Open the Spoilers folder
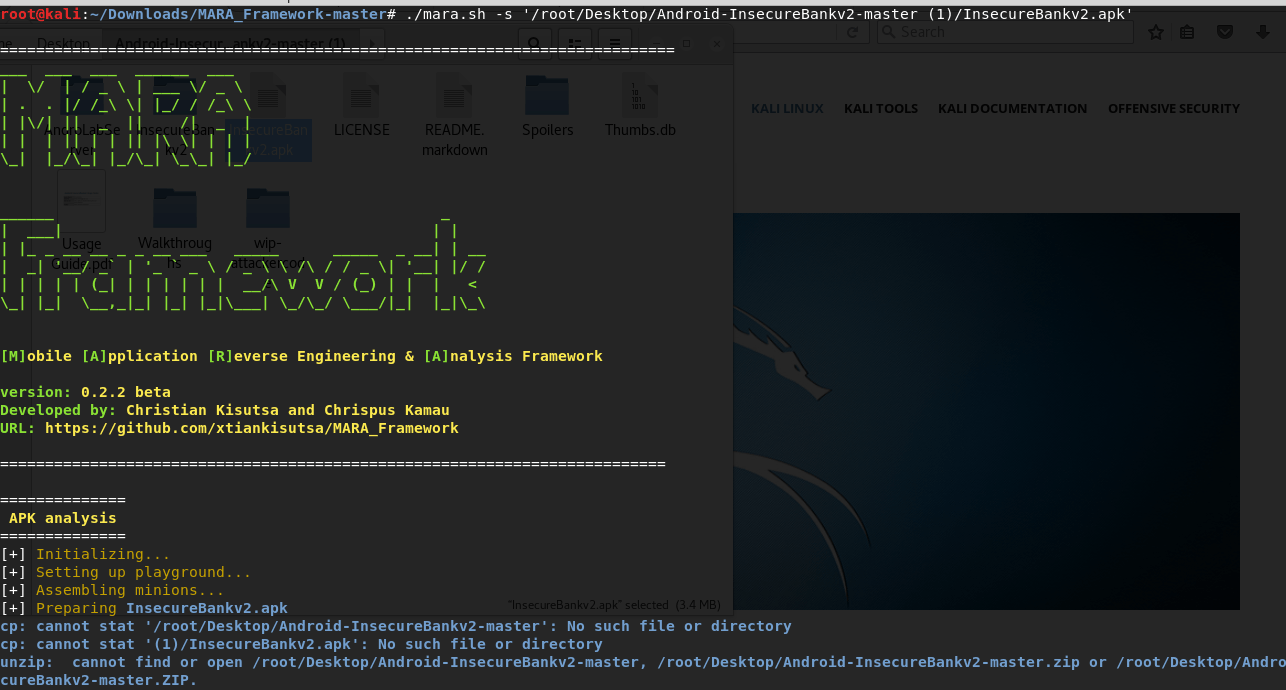This screenshot has width=1286, height=690. (547, 98)
